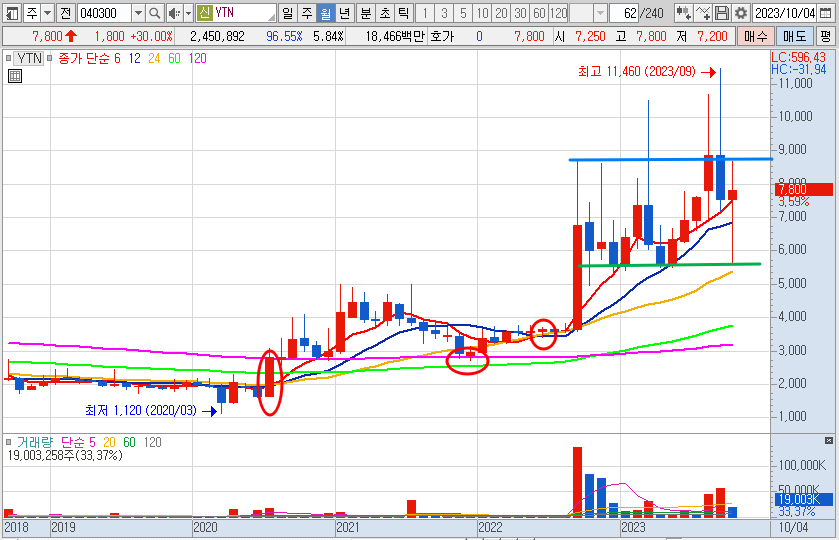This screenshot has height=540, width=839.
Task: Click the 최고 11,460 (2023/09) label
Action: [x=637, y=71]
